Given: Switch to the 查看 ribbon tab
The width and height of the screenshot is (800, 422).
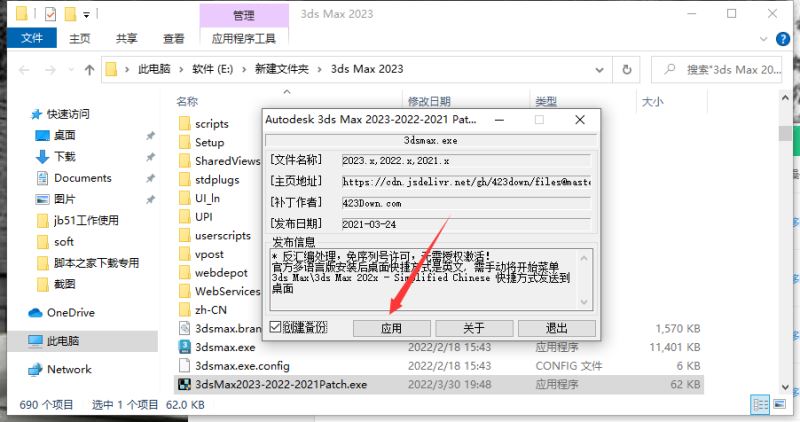Looking at the screenshot, I should pos(173,38).
